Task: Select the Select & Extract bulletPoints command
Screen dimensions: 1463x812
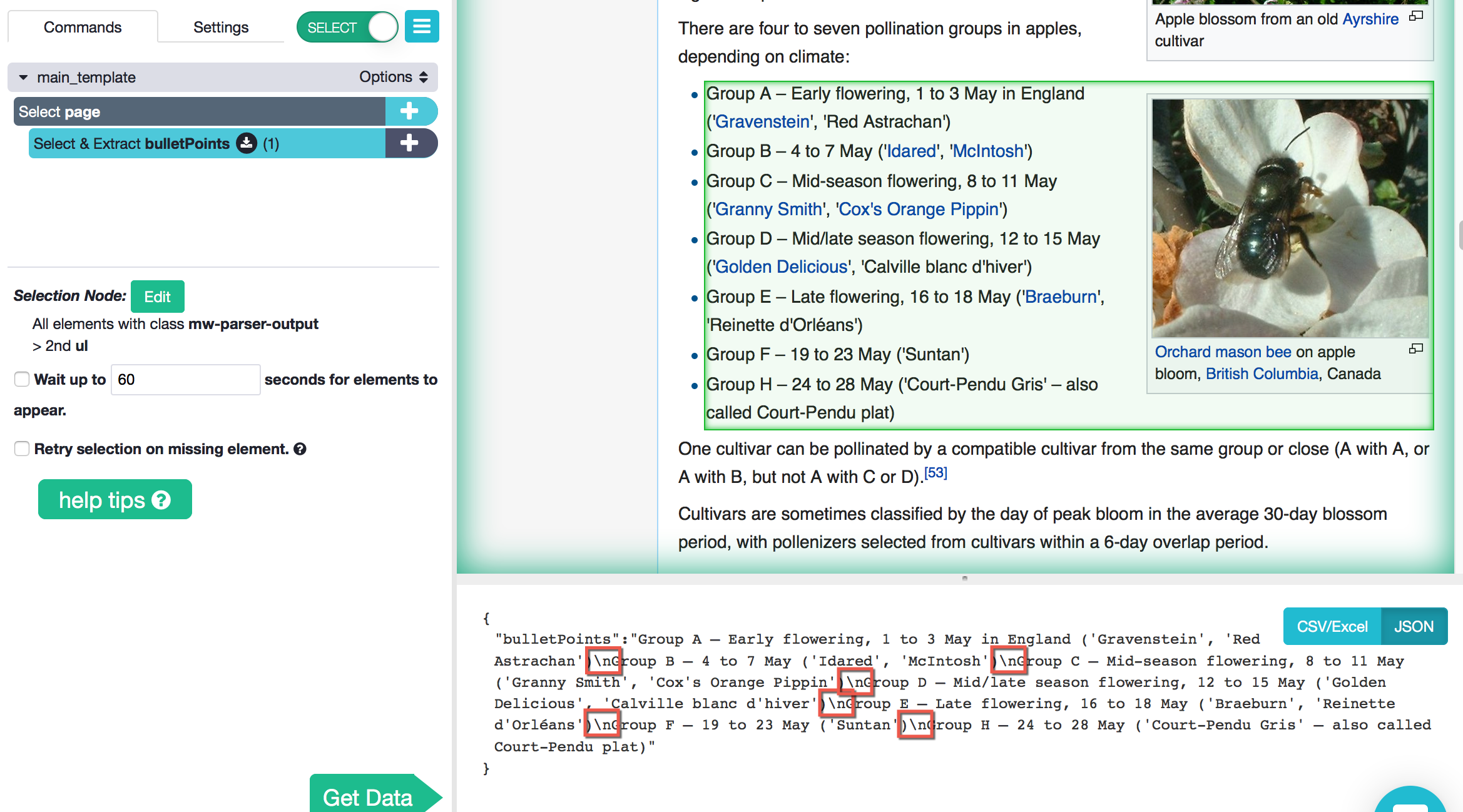Action: tap(206, 143)
